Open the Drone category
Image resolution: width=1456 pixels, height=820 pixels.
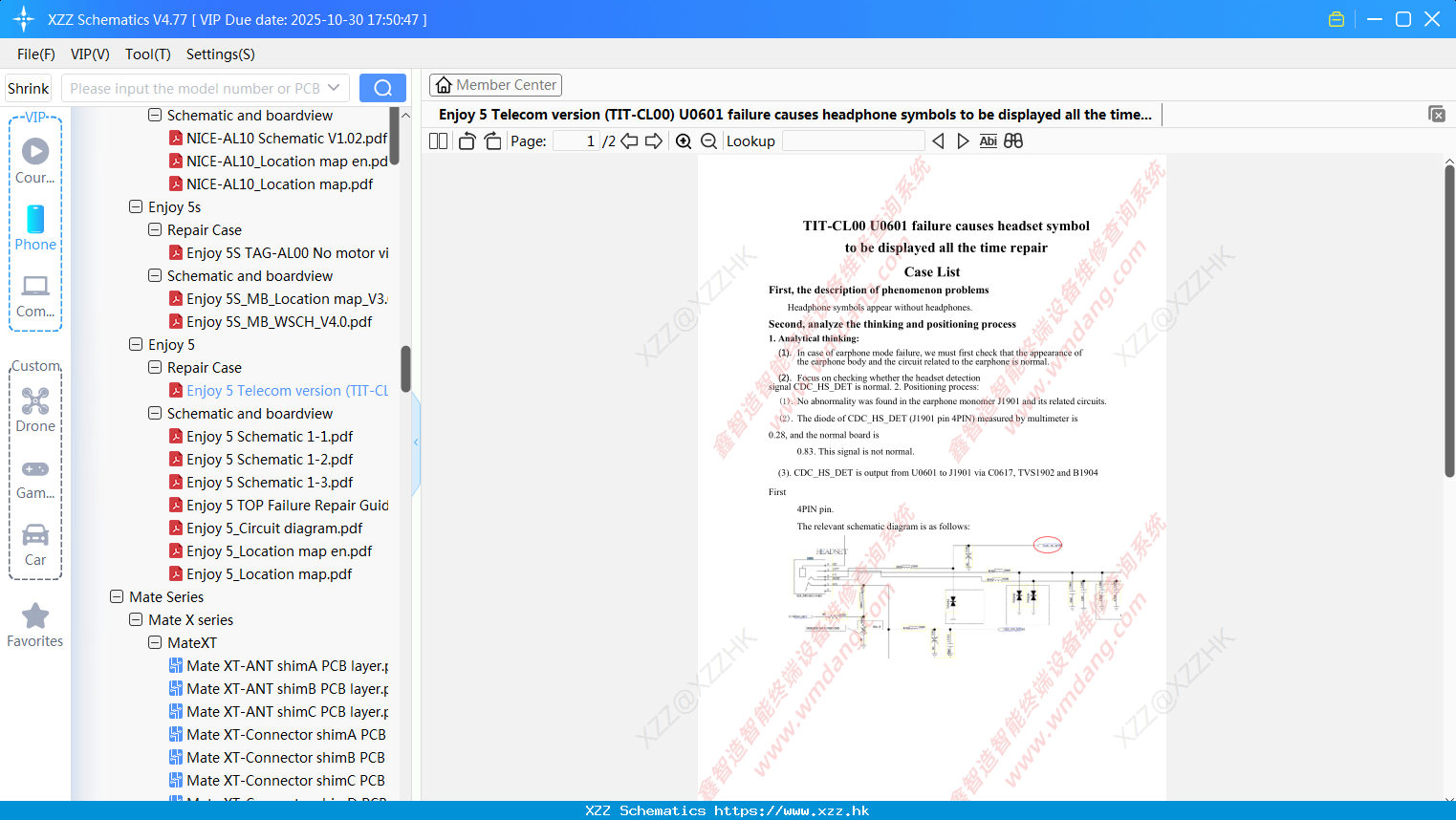click(35, 410)
